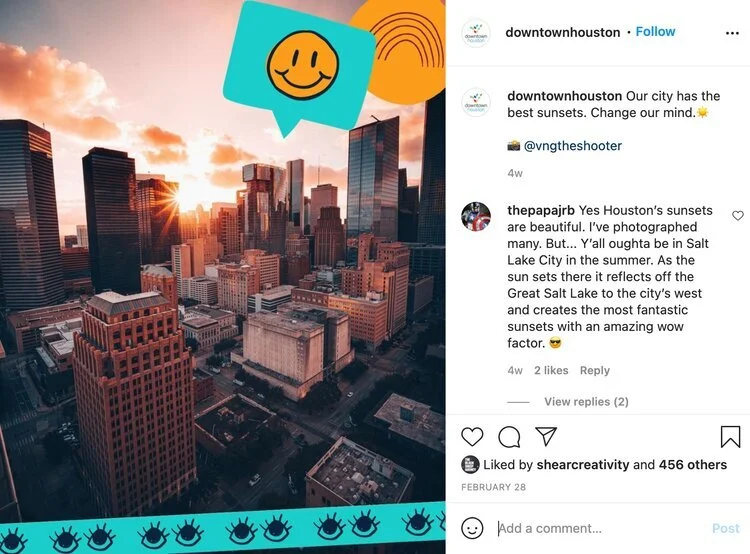Open shearcreativity's profile from likes
Screen dimensions: 750x554
coord(583,465)
